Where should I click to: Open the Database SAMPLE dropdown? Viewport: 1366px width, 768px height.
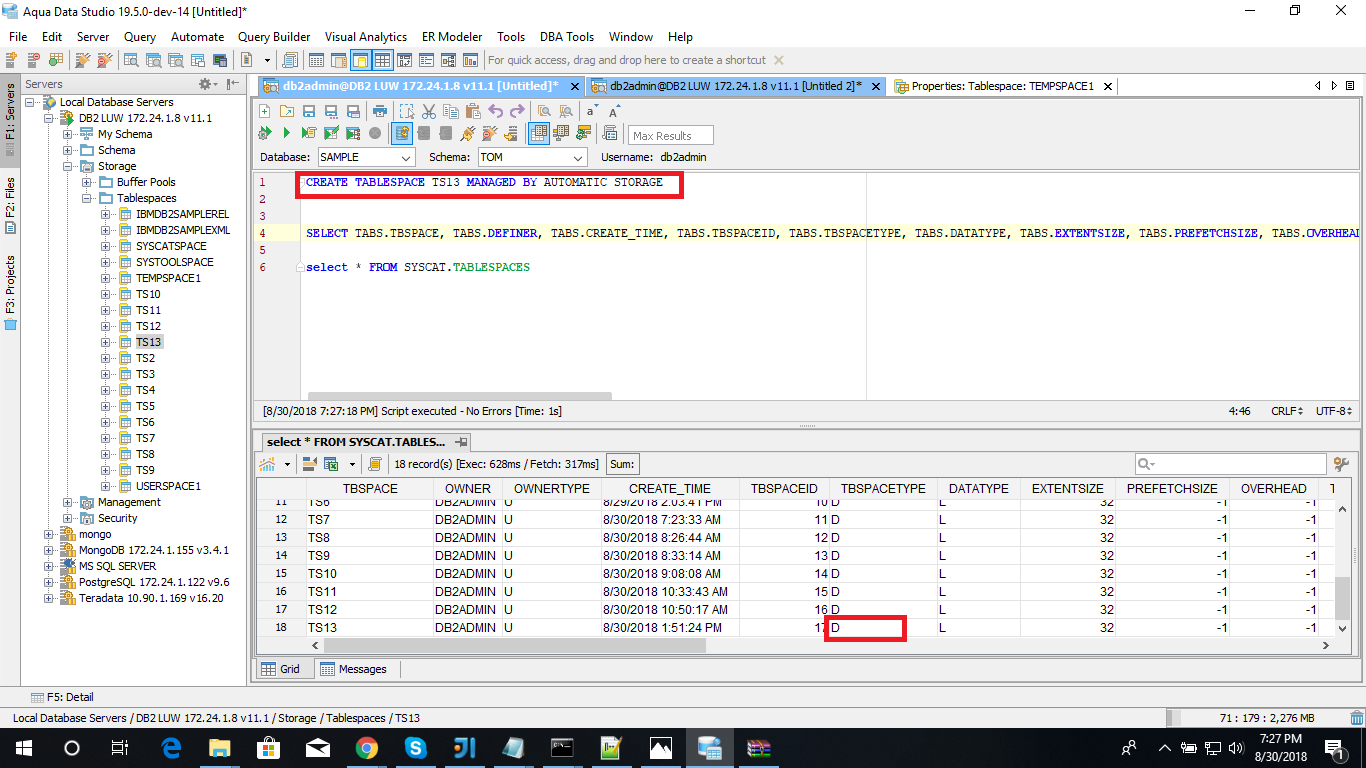406,158
